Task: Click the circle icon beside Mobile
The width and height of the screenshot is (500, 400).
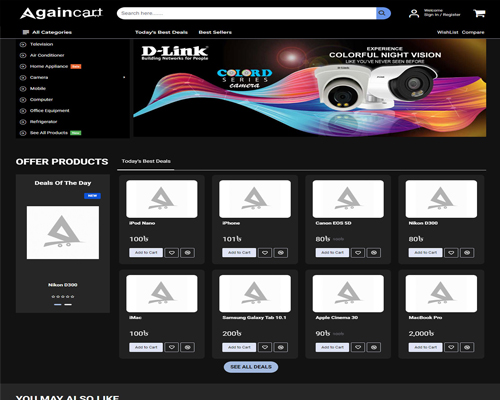Action: click(23, 89)
